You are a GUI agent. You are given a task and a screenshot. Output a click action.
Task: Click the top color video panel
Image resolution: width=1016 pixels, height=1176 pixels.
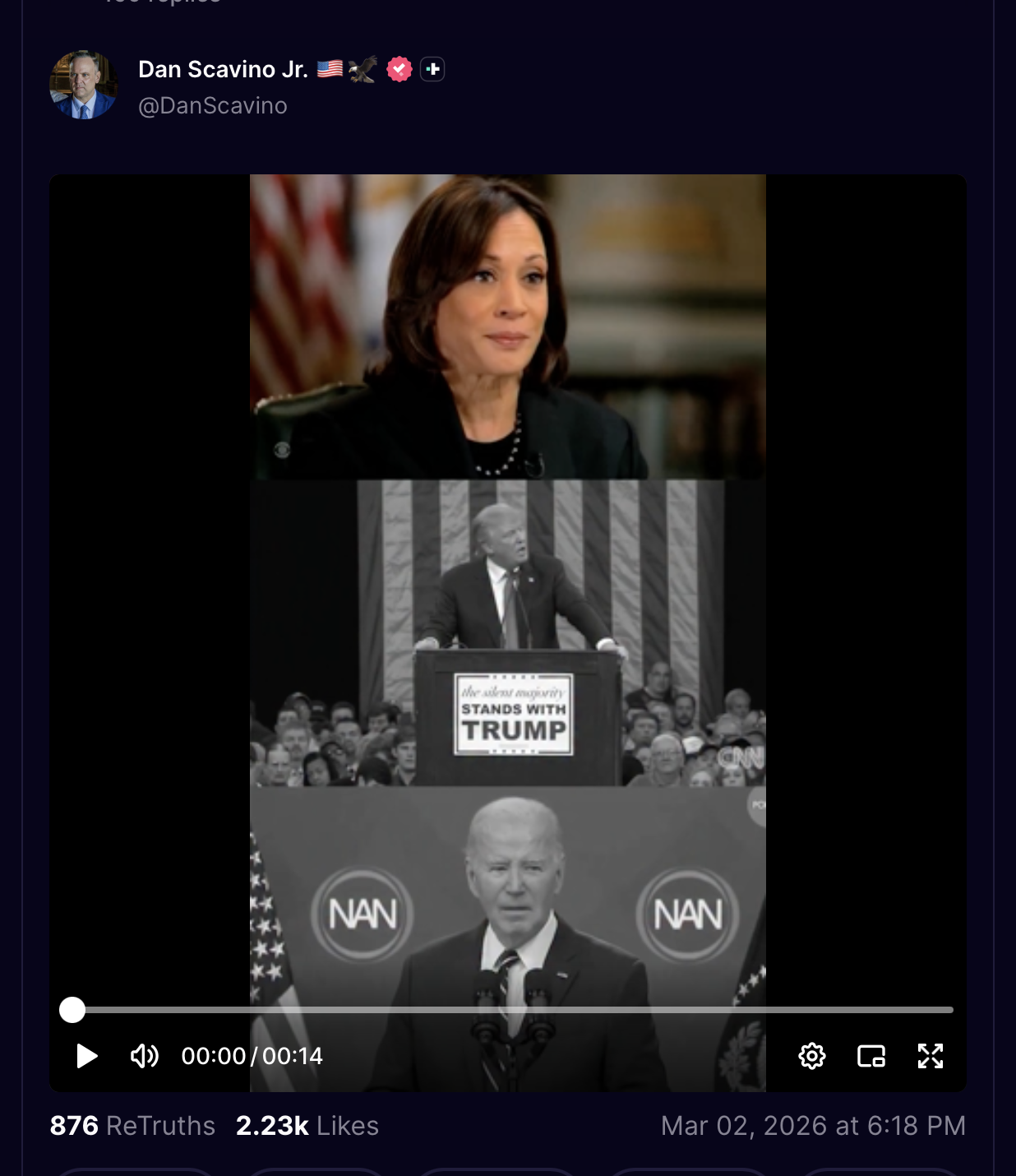[508, 327]
